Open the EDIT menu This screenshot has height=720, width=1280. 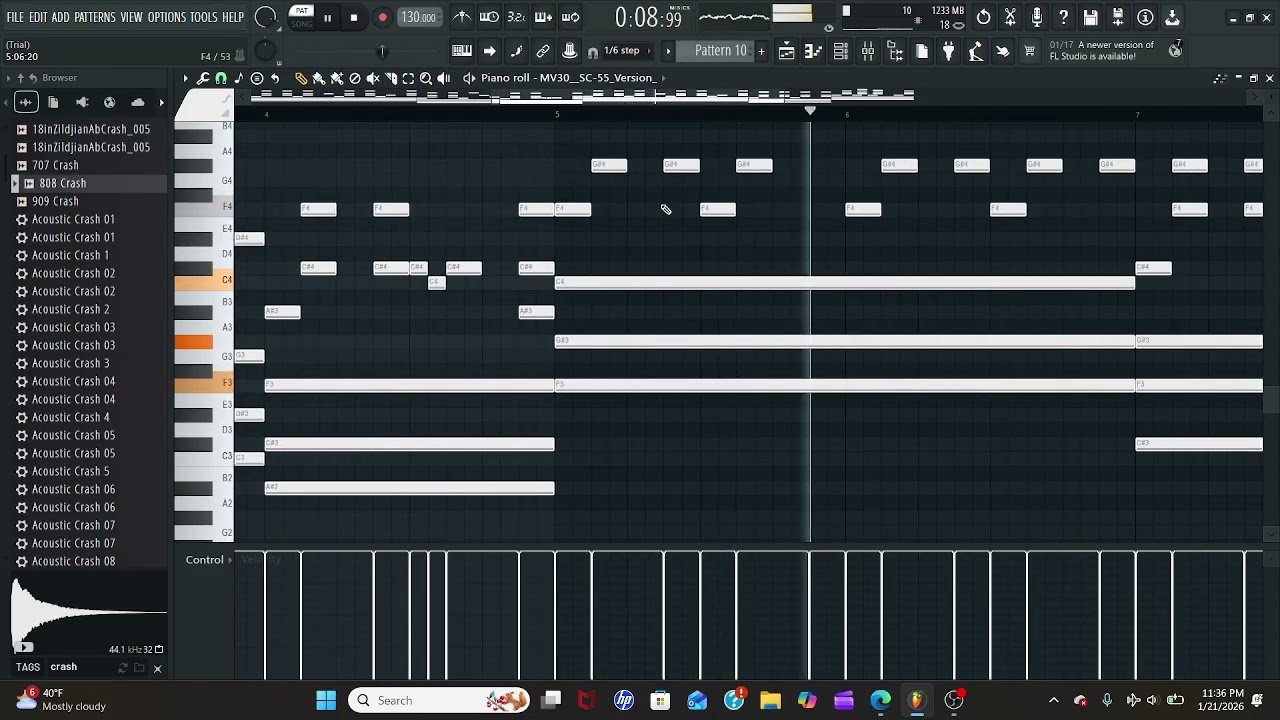pyautogui.click(x=39, y=18)
